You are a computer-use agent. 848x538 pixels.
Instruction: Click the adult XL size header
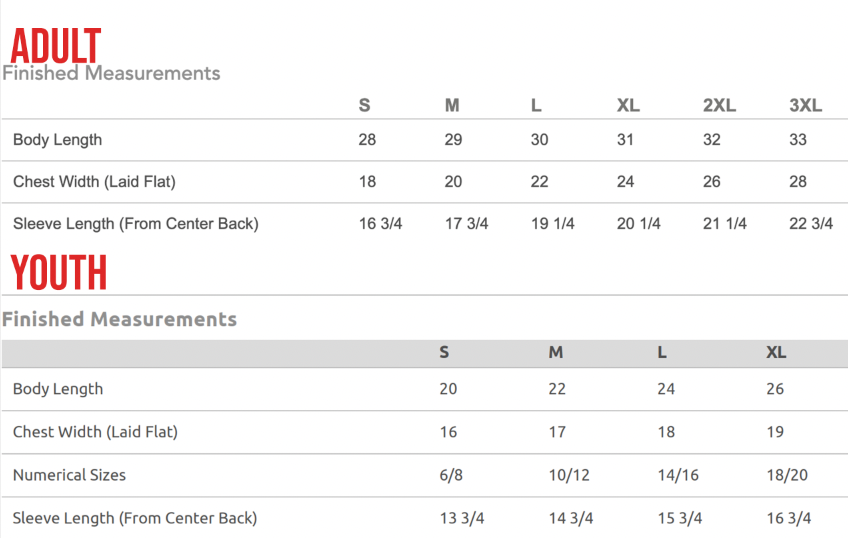click(x=628, y=105)
